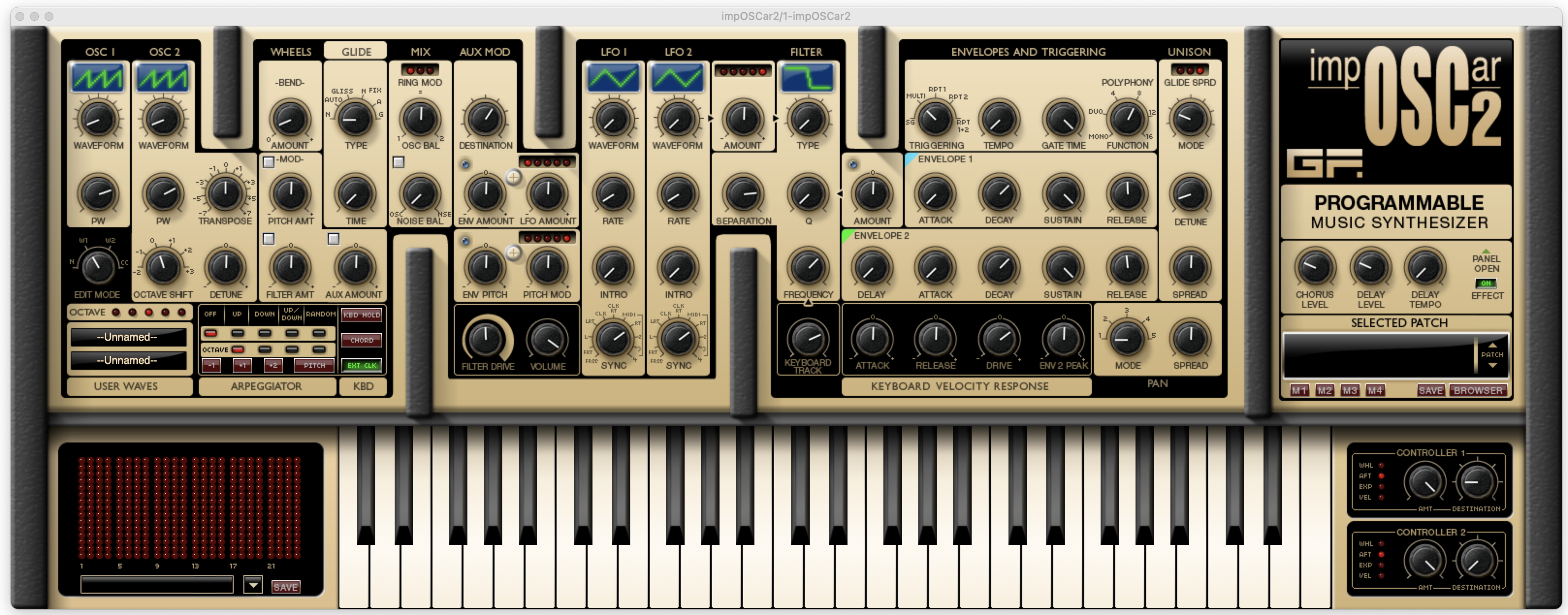The height and width of the screenshot is (615, 1568).
Task: Click the LFO 1 triangle waveform display
Action: [x=613, y=78]
